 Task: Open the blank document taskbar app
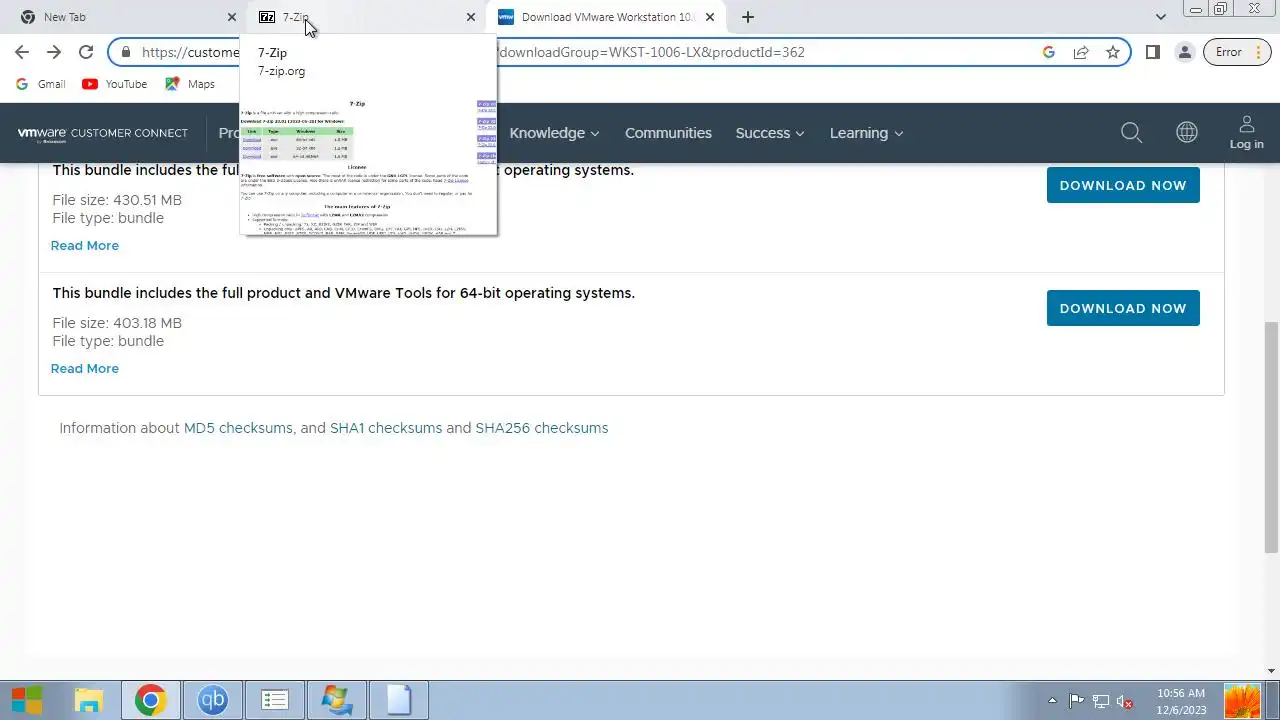pos(399,700)
